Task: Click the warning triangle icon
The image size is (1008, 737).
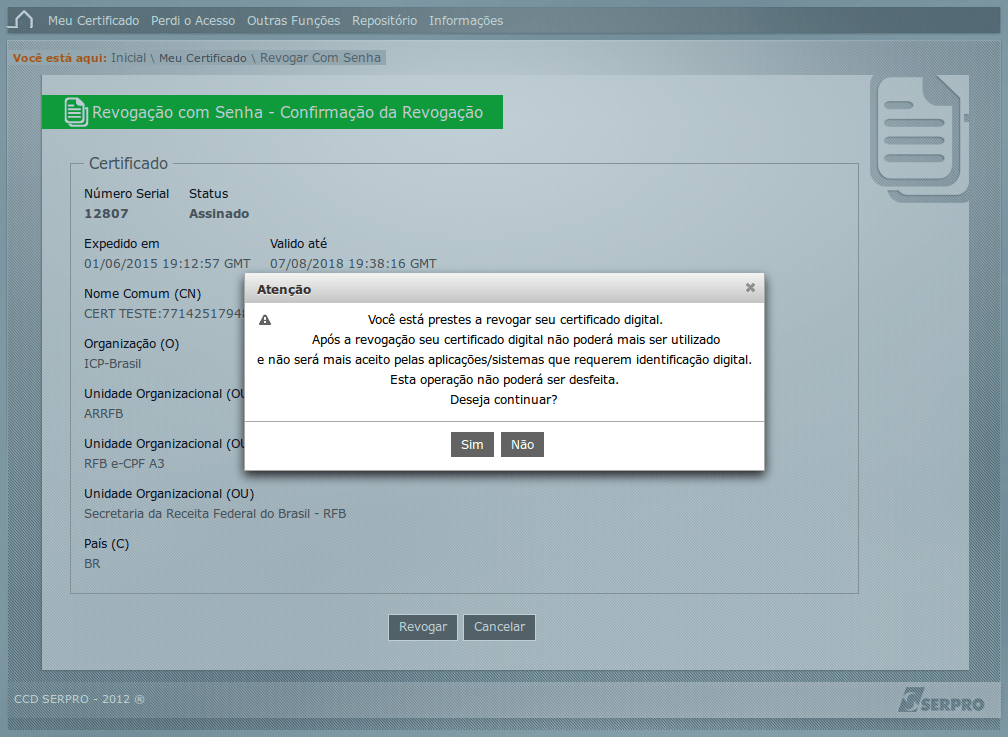Action: point(265,320)
